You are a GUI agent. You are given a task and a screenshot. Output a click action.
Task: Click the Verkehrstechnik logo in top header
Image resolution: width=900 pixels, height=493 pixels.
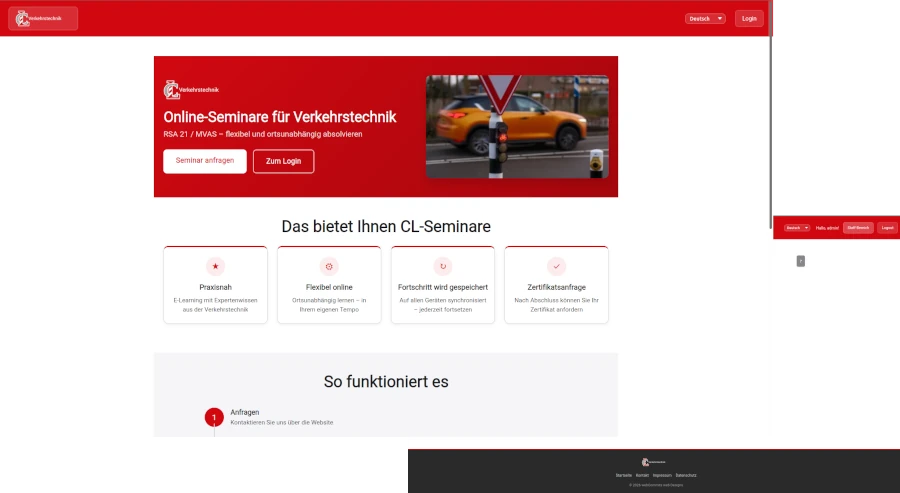[x=43, y=18]
